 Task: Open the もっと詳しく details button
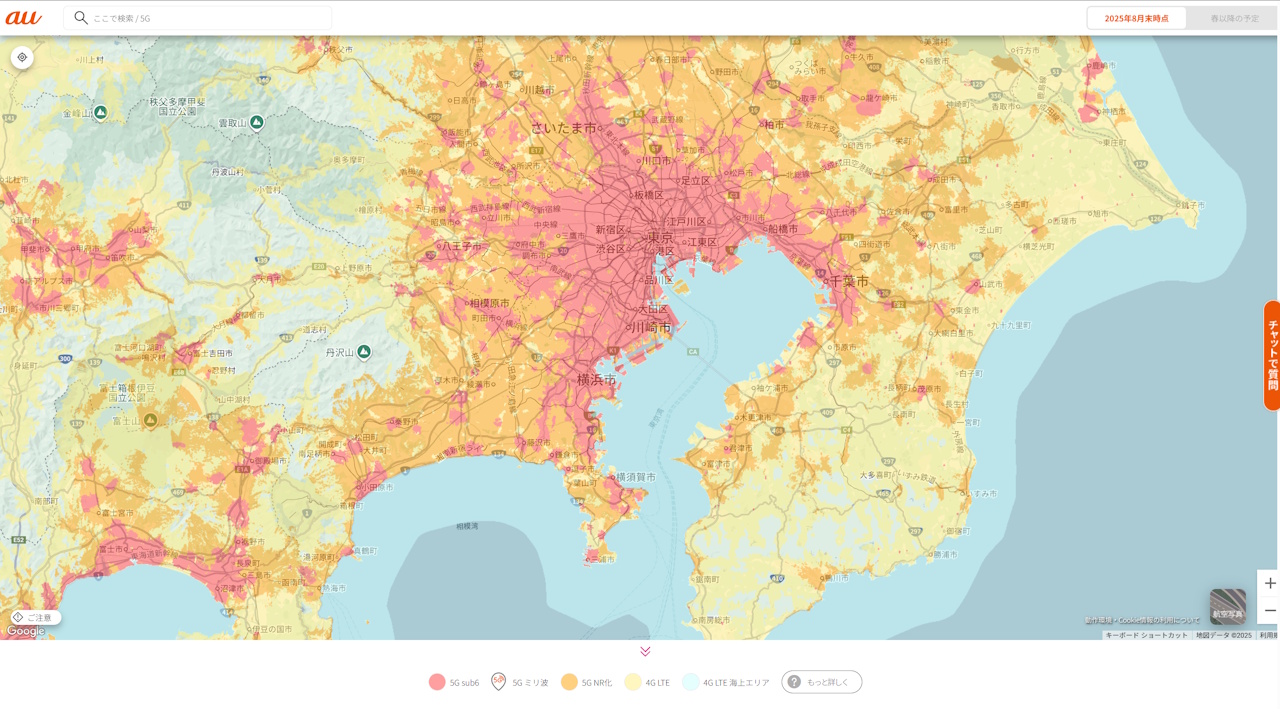pos(822,682)
